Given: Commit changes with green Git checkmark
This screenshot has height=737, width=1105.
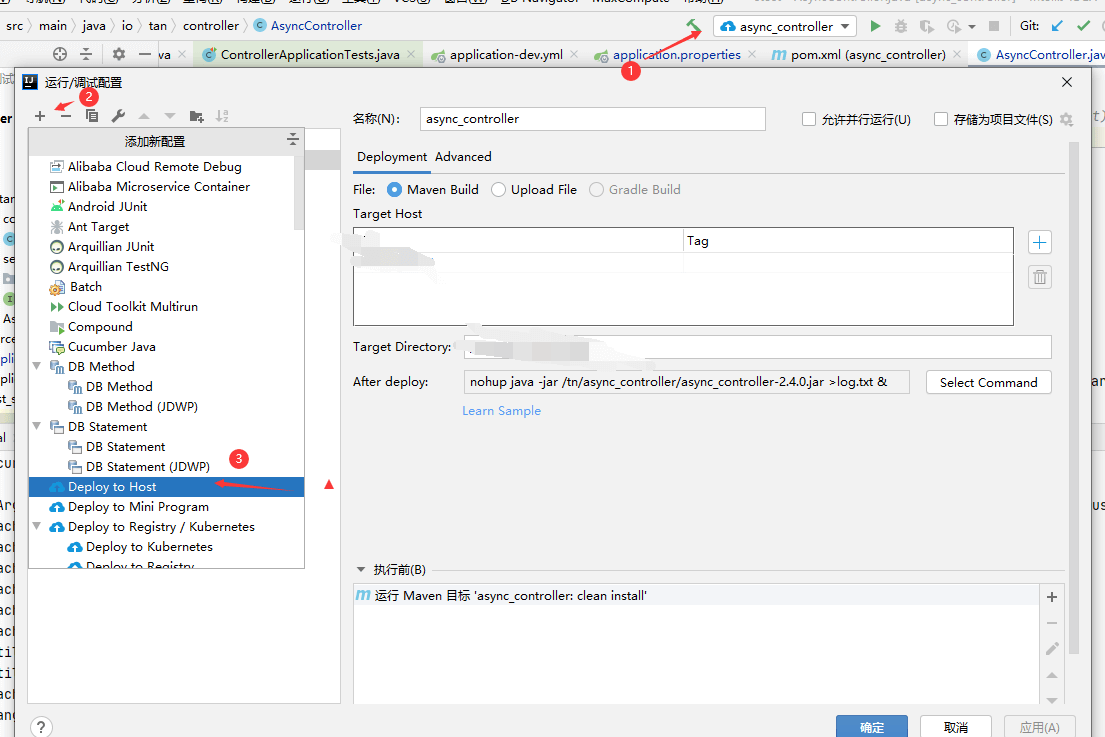Looking at the screenshot, I should point(1084,26).
